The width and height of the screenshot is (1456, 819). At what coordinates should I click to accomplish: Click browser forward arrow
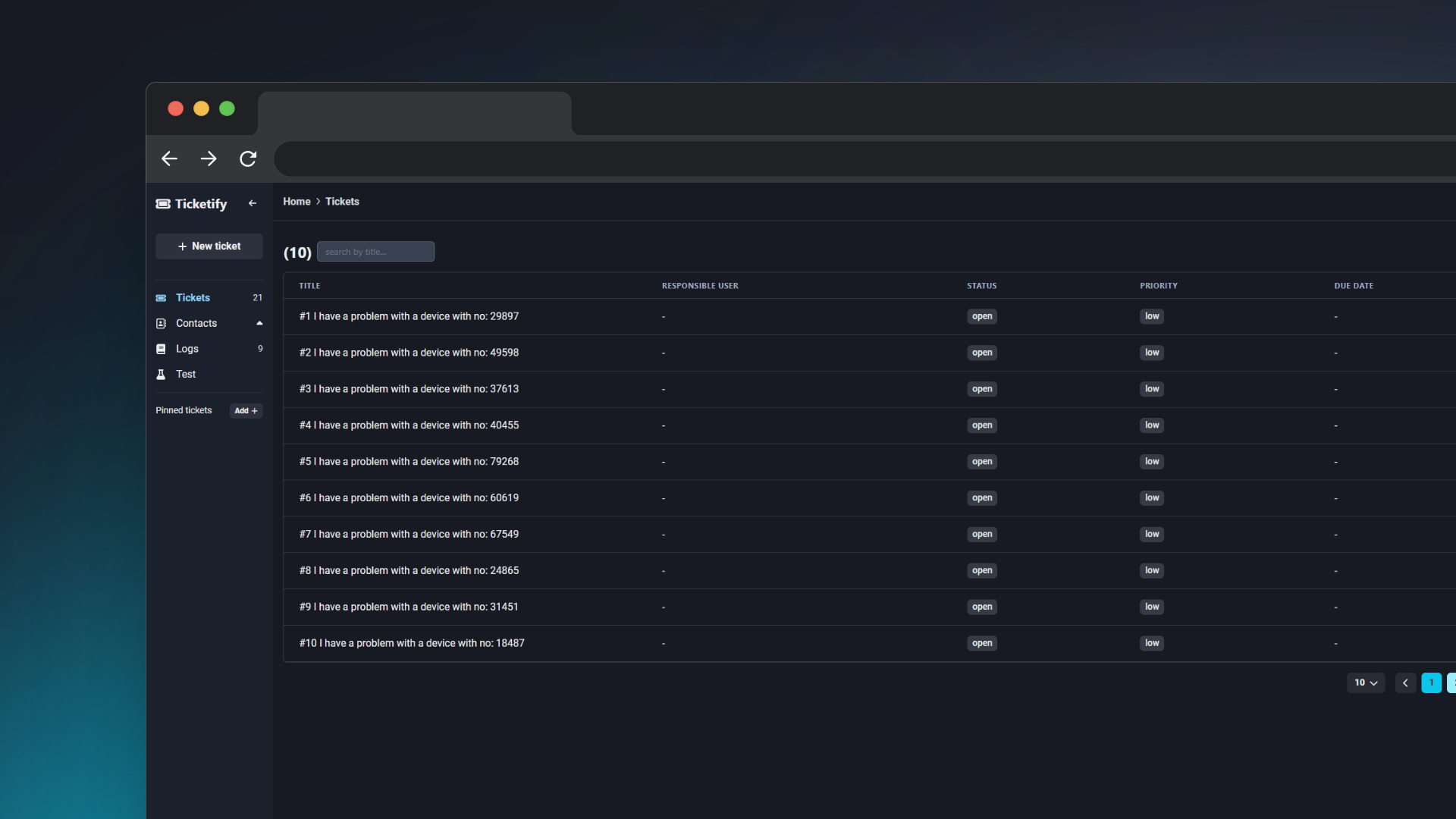[209, 158]
